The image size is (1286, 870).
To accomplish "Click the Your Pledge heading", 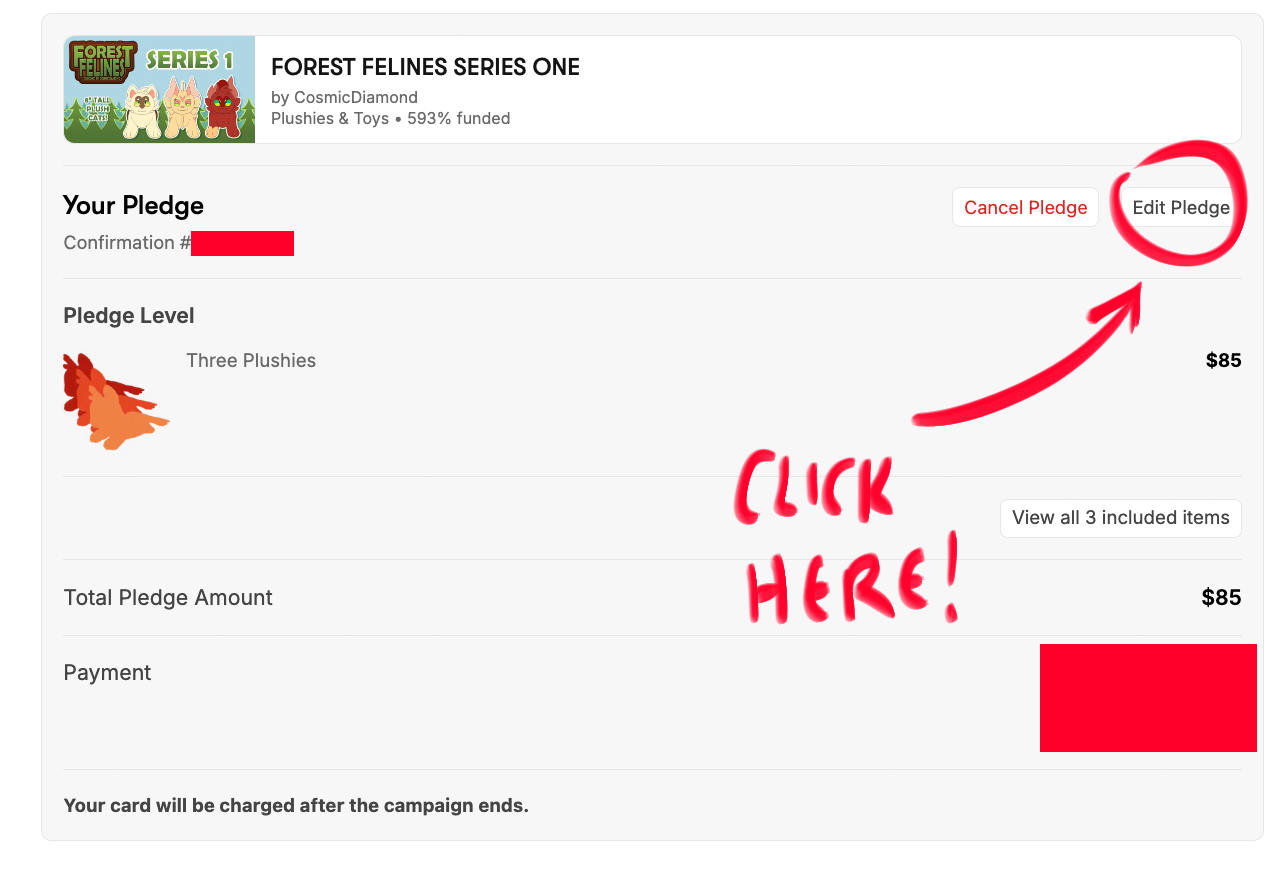I will (133, 205).
